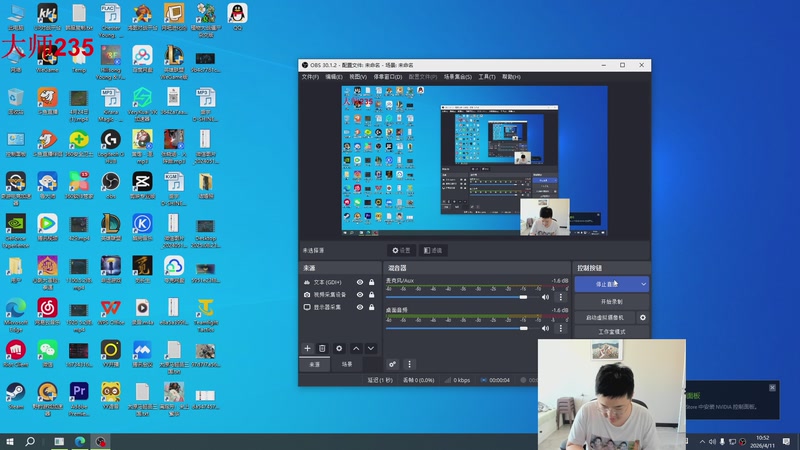Image resolution: width=800 pixels, height=450 pixels.
Task: Mute 麦克风/Aux with speaker icon
Action: pos(545,297)
